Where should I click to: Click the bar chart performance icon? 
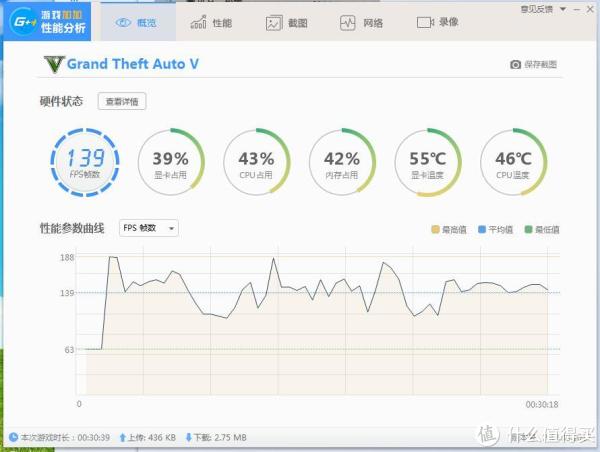pyautogui.click(x=198, y=22)
